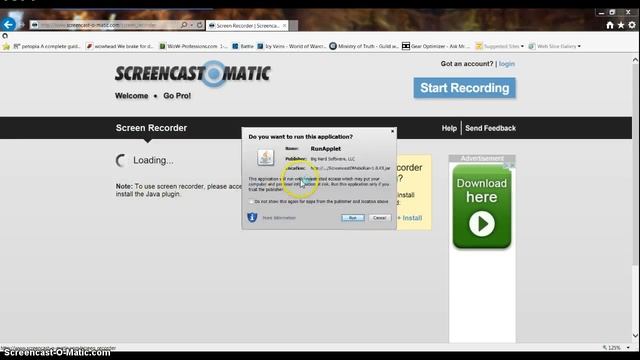Viewport: 640px width, 360px height.
Task: Open the browser Home icon
Action: (610, 25)
